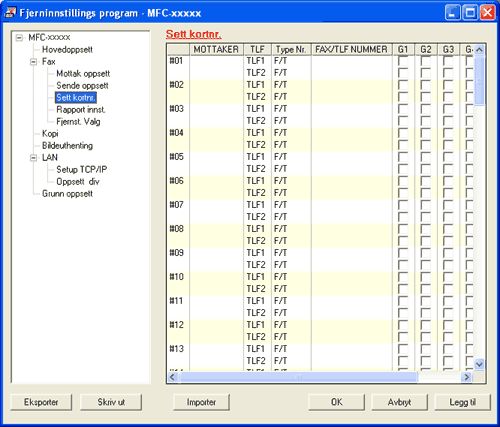This screenshot has width=500, height=427.
Task: Collapse the Fax tree node
Action: 33,62
